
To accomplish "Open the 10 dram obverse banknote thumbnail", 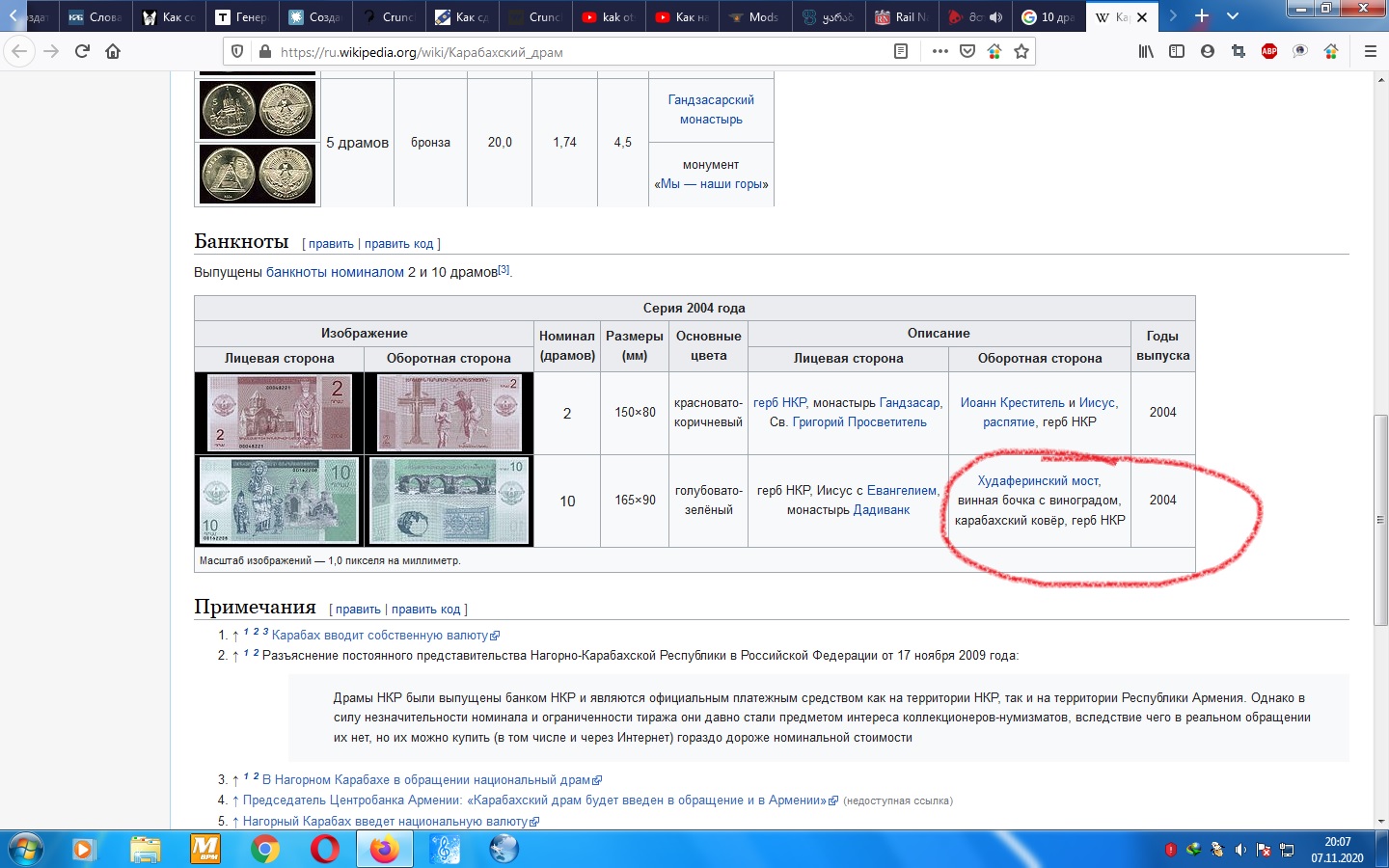I will pyautogui.click(x=279, y=501).
